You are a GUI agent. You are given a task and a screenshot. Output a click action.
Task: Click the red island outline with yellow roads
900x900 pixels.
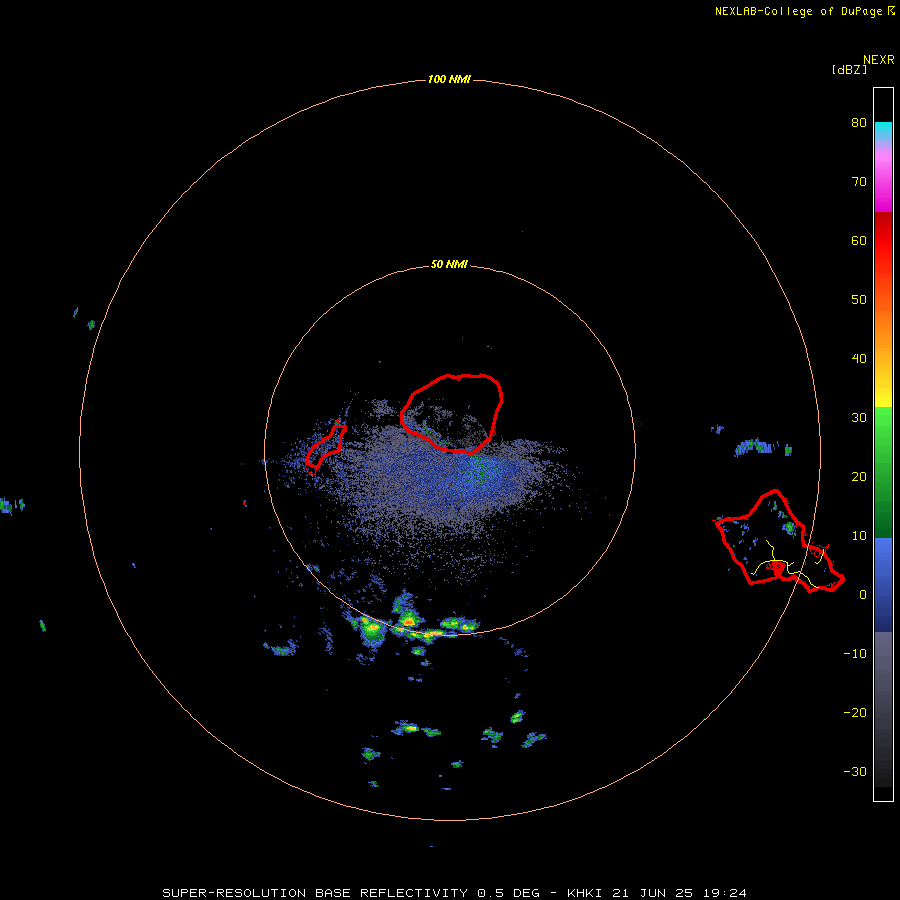(x=779, y=541)
